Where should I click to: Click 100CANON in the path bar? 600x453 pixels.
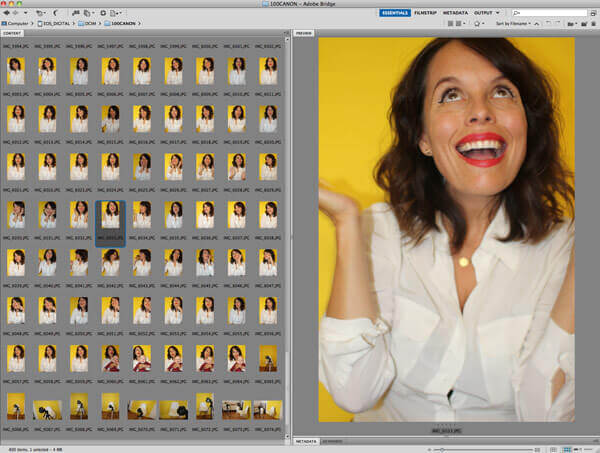pos(120,23)
